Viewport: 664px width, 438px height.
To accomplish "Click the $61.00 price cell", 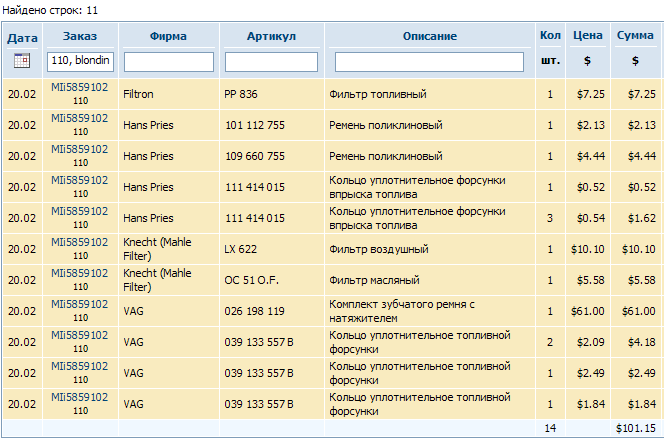I will tap(588, 312).
